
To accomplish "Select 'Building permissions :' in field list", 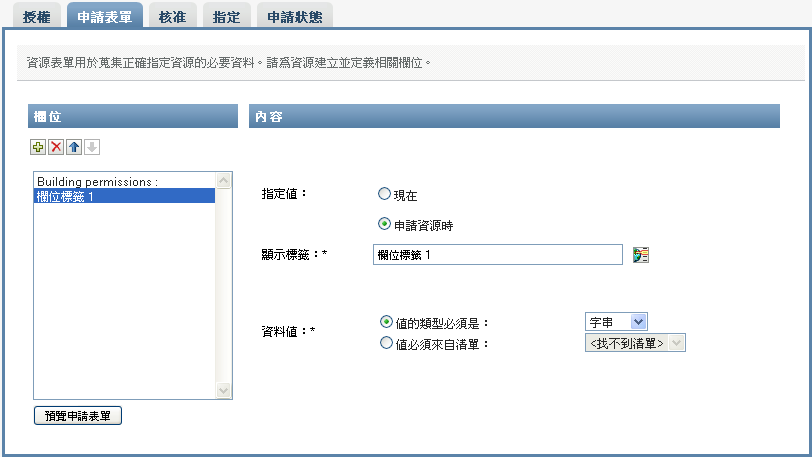I will click(124, 181).
